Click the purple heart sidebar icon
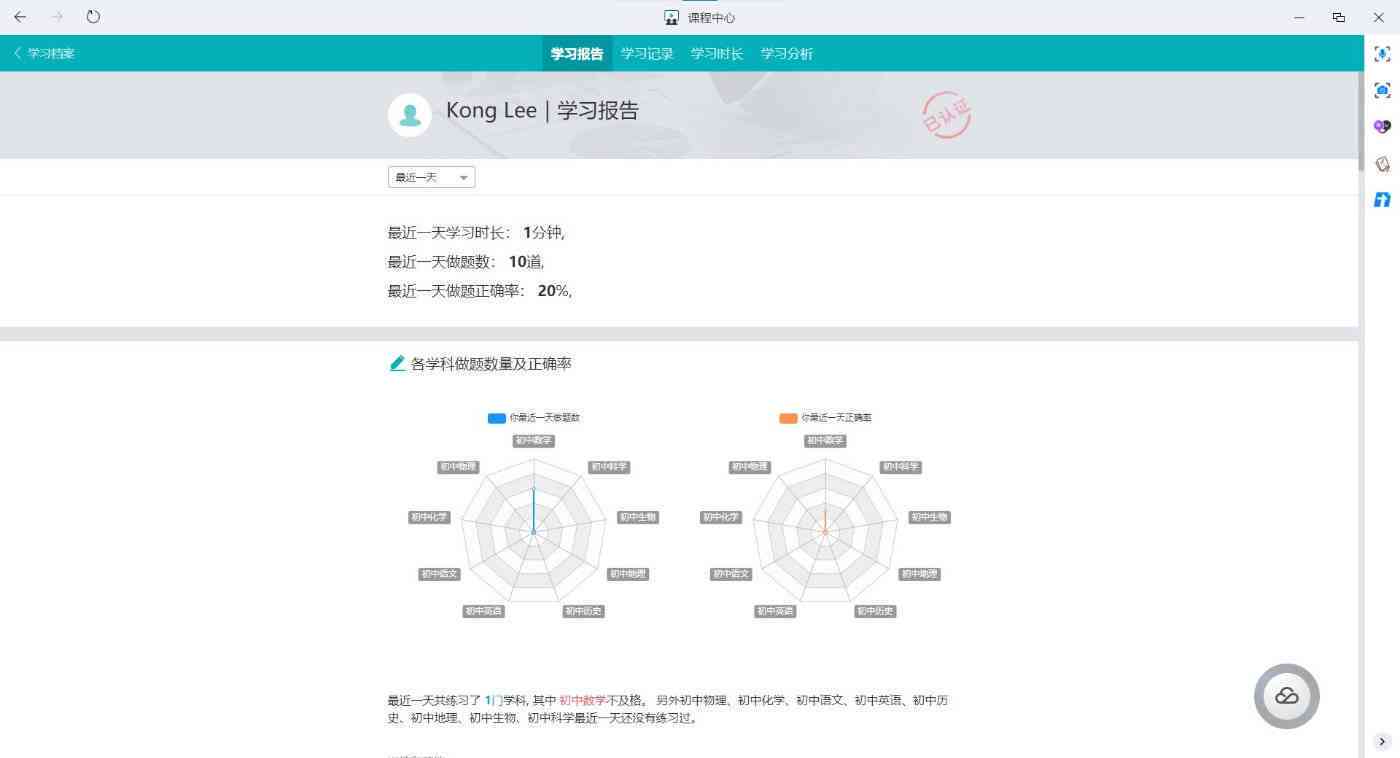 (1382, 126)
